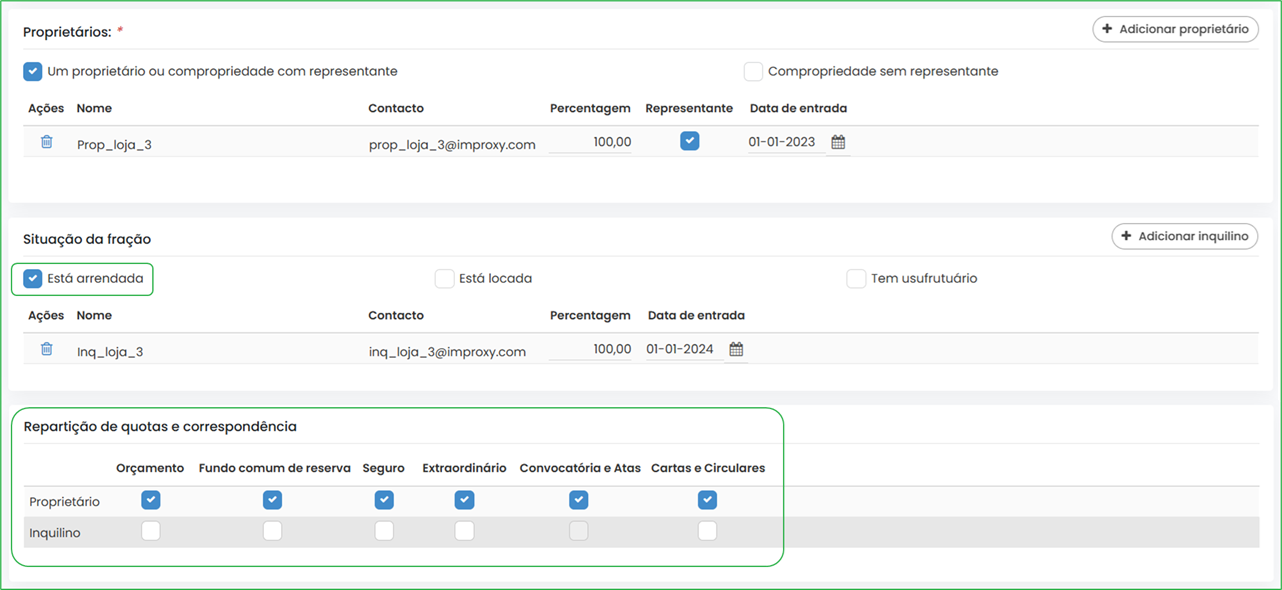Delete tenant Inq_loja_3 with trash icon
This screenshot has width=1282, height=590.
tap(47, 349)
